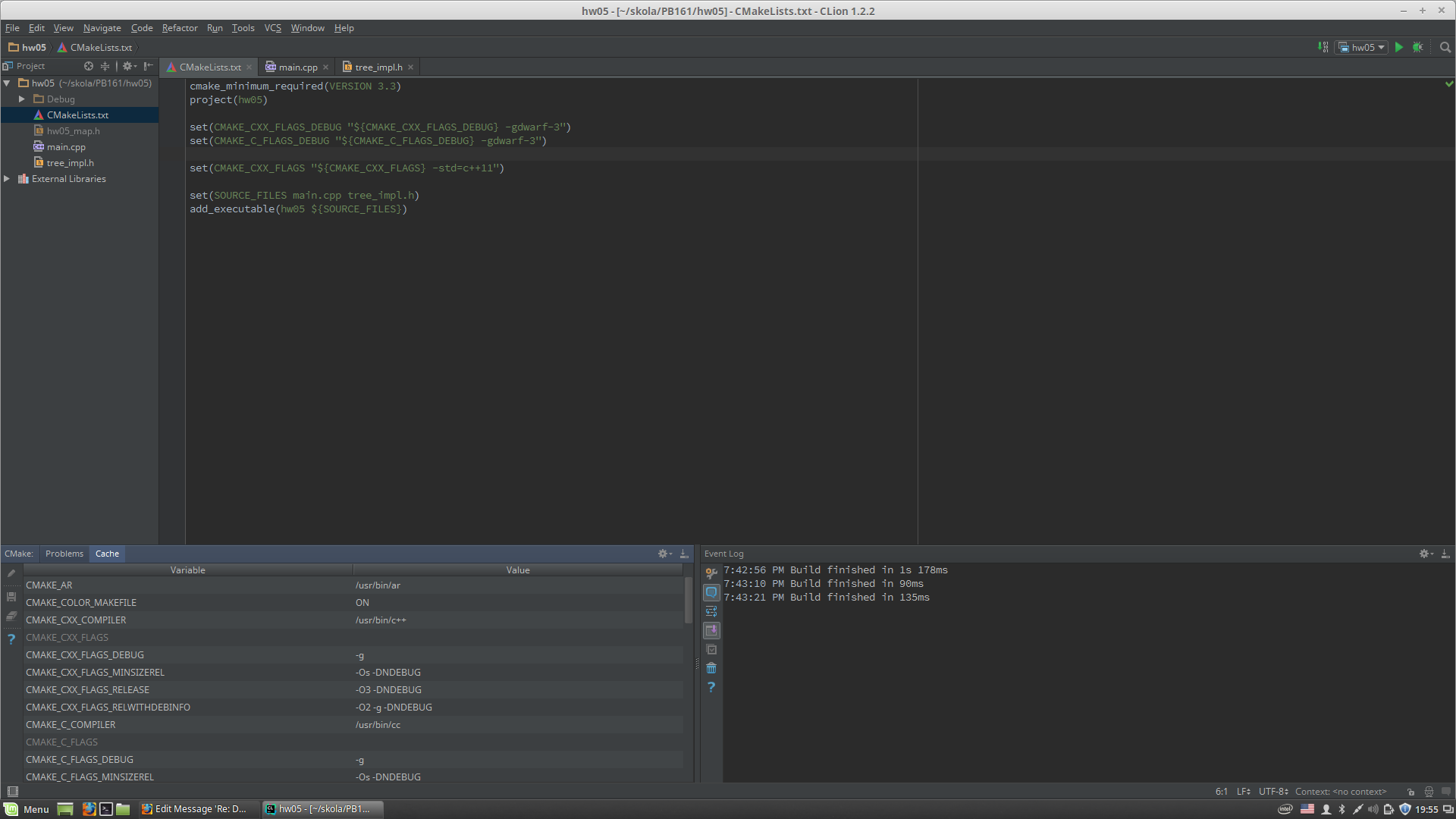Open the VCS menu

point(272,28)
